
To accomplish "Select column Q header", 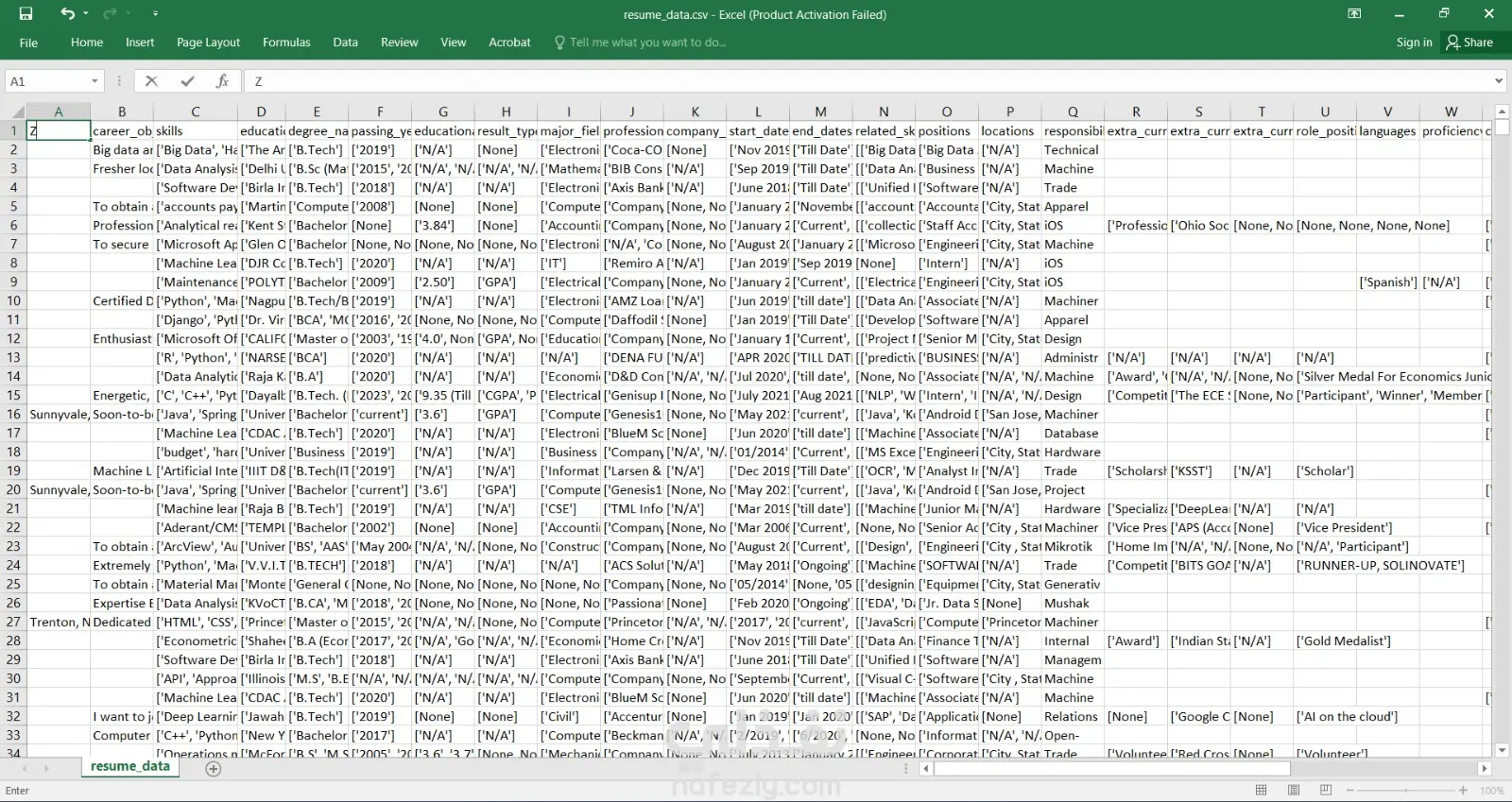I will pos(1073,111).
